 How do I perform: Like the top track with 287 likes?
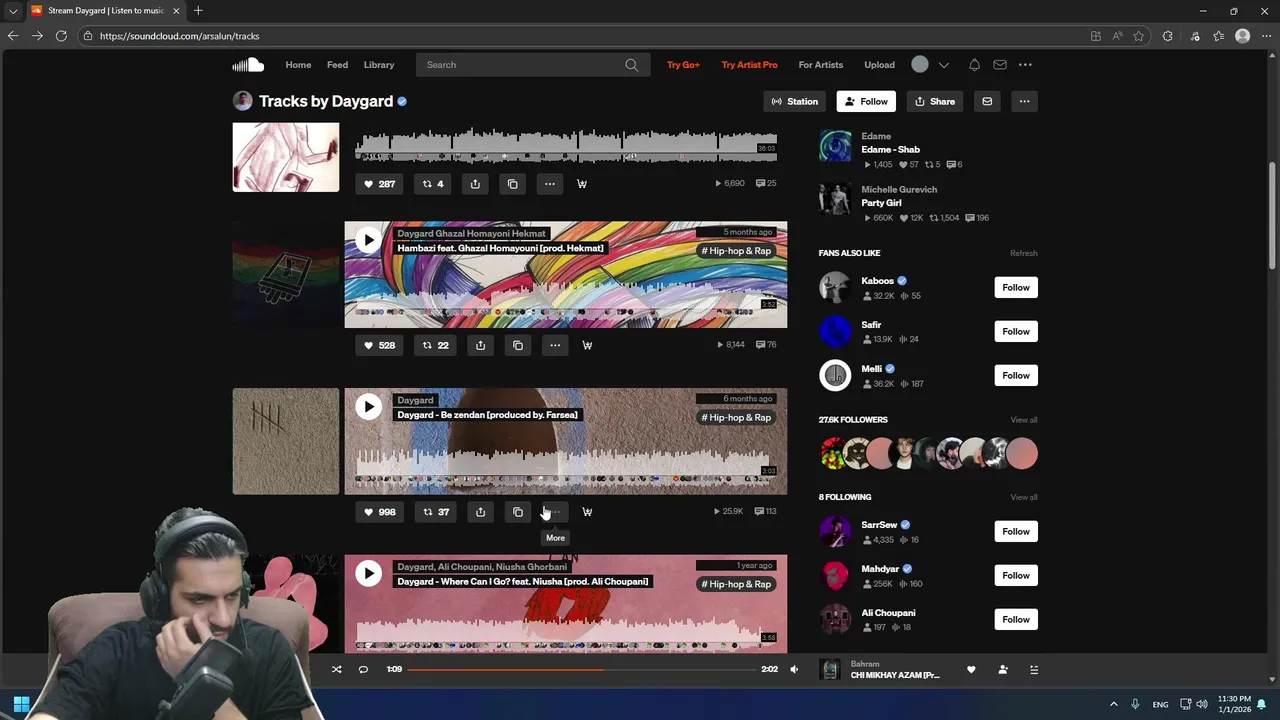click(x=379, y=184)
